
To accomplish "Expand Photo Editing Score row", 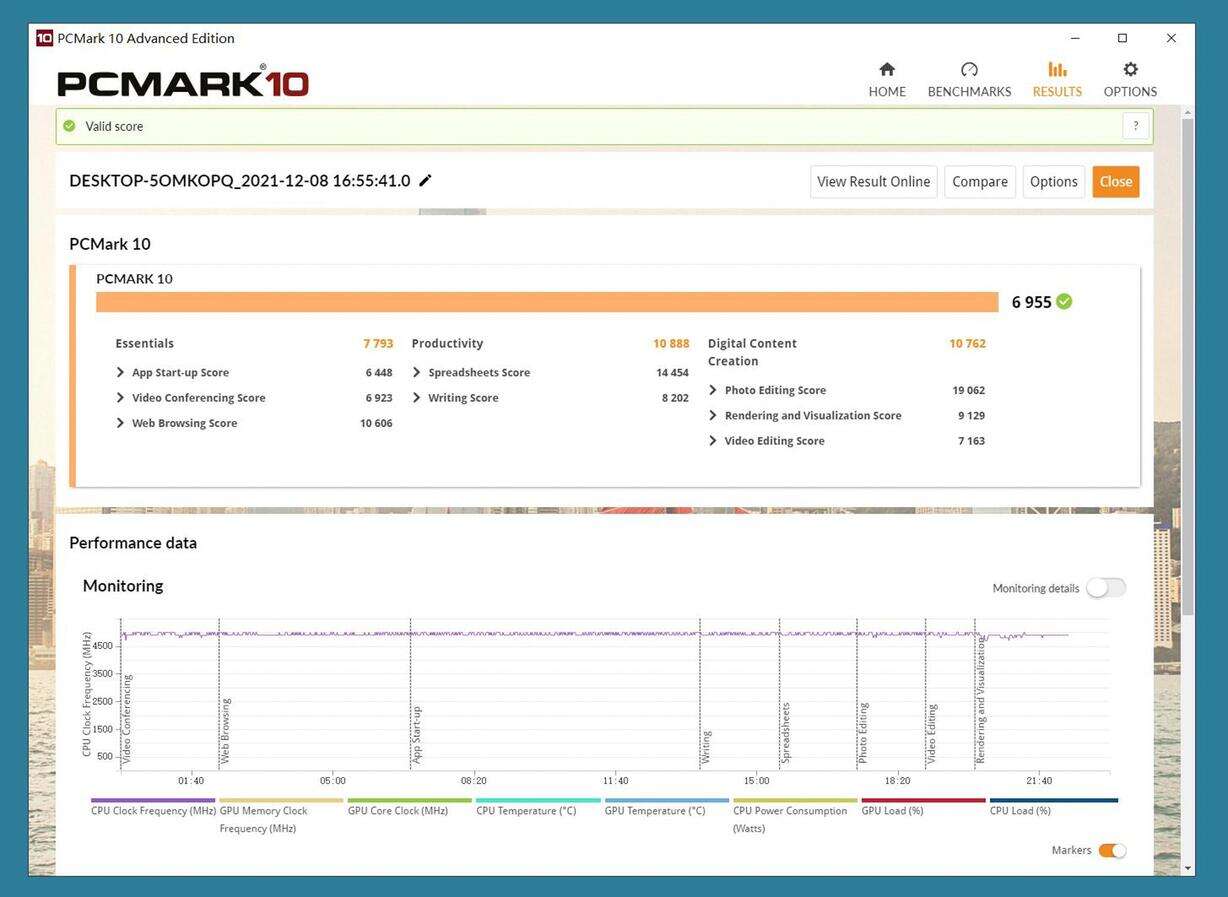I will click(713, 390).
